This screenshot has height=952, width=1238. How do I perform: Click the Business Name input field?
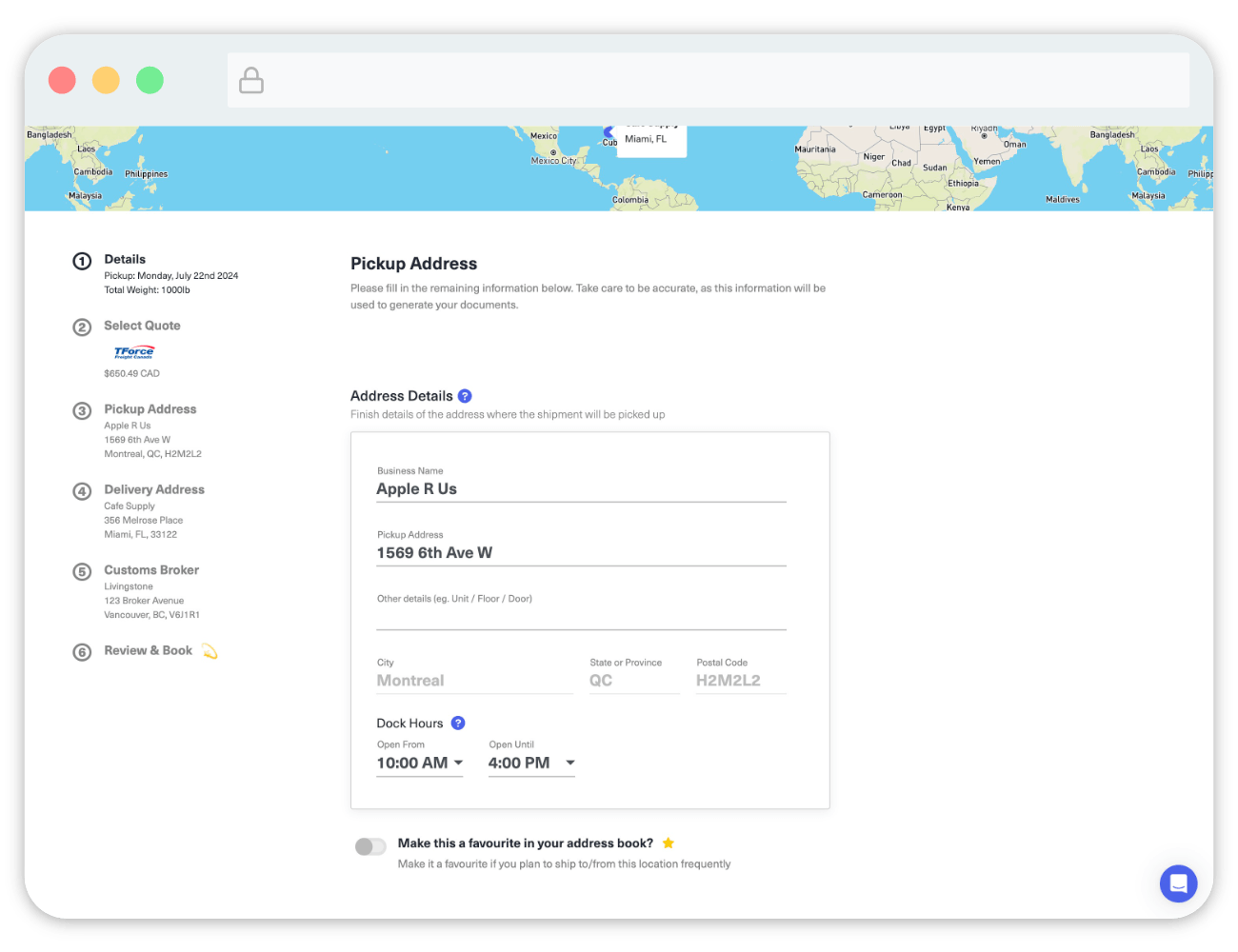[x=581, y=489]
